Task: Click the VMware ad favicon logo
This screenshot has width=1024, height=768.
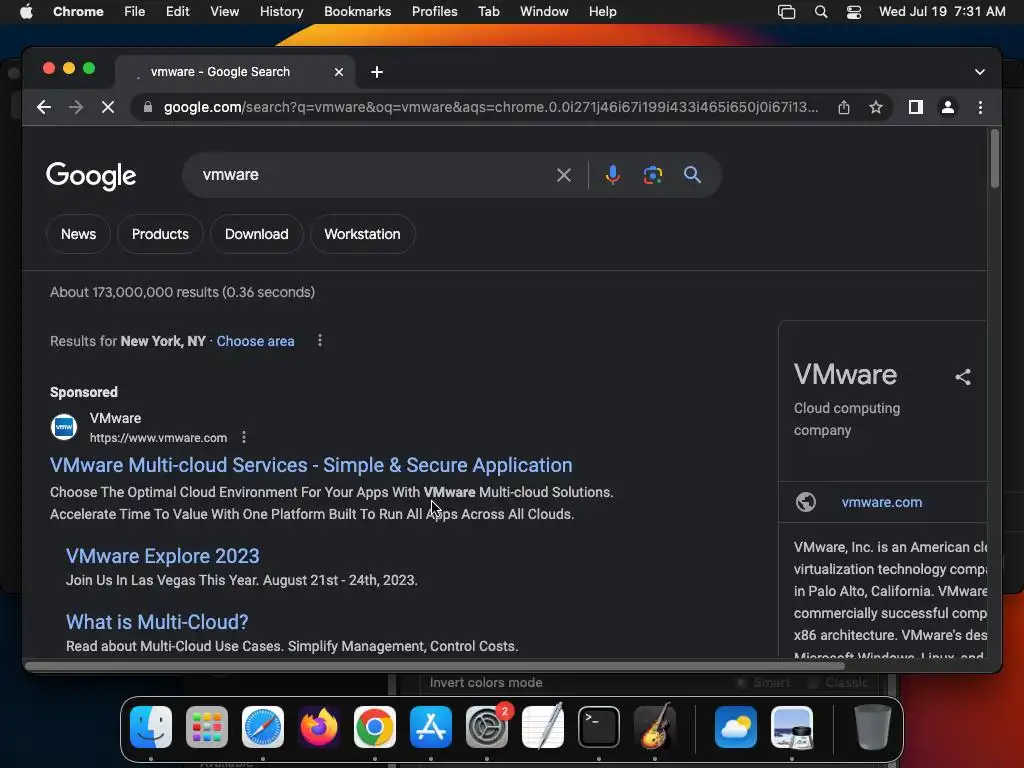Action: coord(64,427)
